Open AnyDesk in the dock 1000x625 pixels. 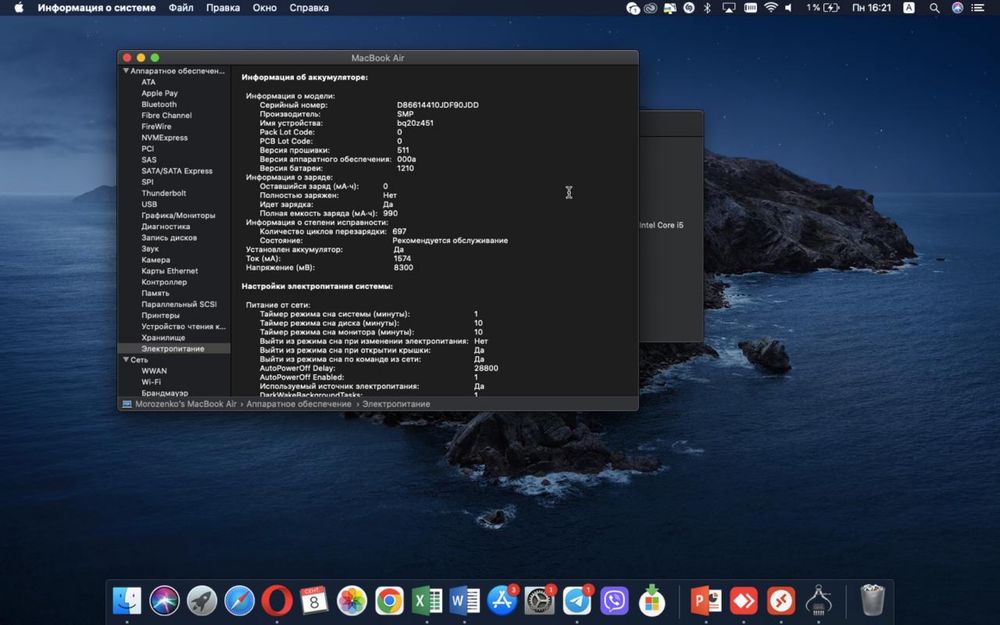pos(744,601)
